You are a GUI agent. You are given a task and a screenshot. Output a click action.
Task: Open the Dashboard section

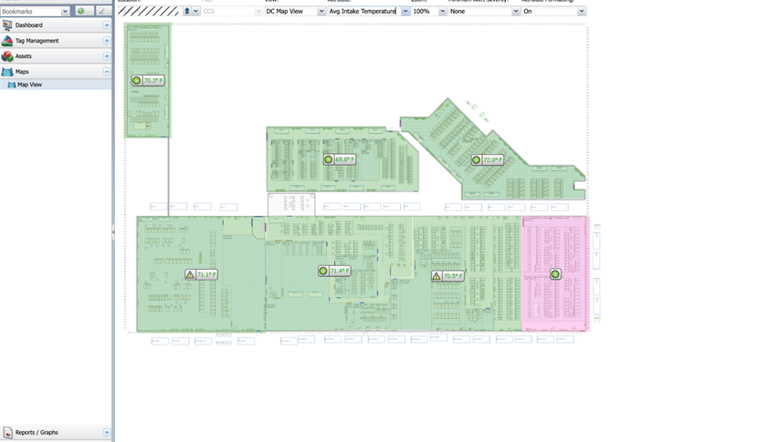(x=56, y=25)
